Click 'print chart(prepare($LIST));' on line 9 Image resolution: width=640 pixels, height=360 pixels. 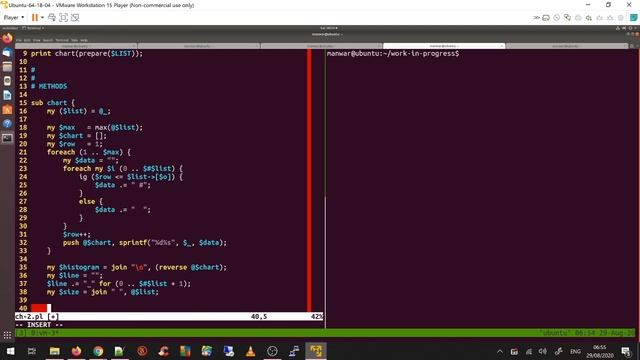(87, 53)
